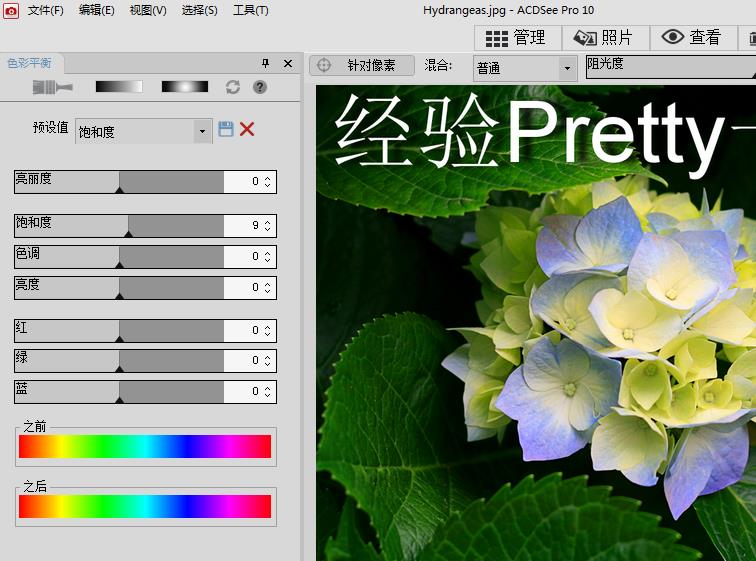The image size is (756, 561).
Task: Click 红 value spinner arrows
Action: coord(268,331)
